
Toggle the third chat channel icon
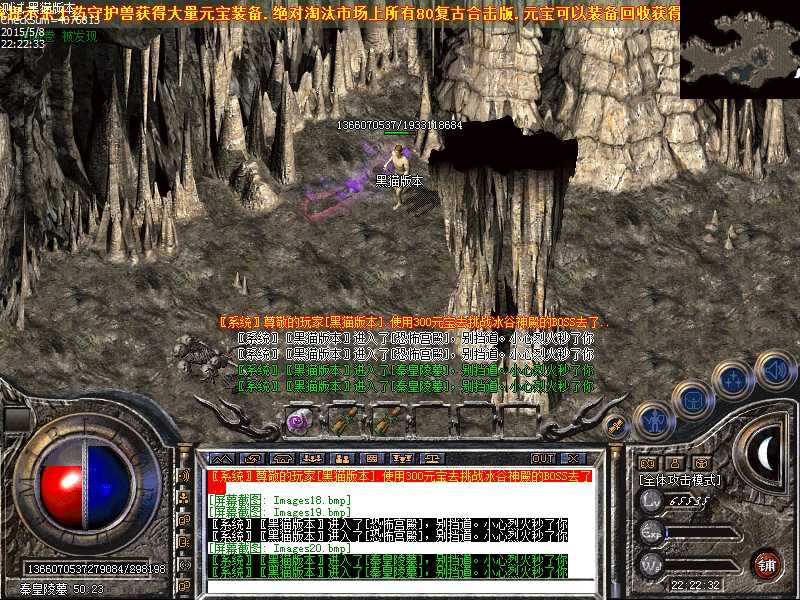pos(185,520)
